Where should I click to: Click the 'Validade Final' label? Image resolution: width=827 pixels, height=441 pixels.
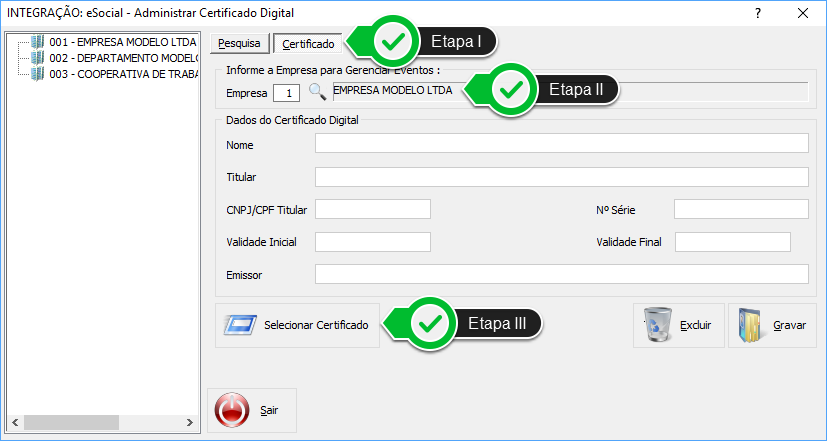click(x=629, y=242)
